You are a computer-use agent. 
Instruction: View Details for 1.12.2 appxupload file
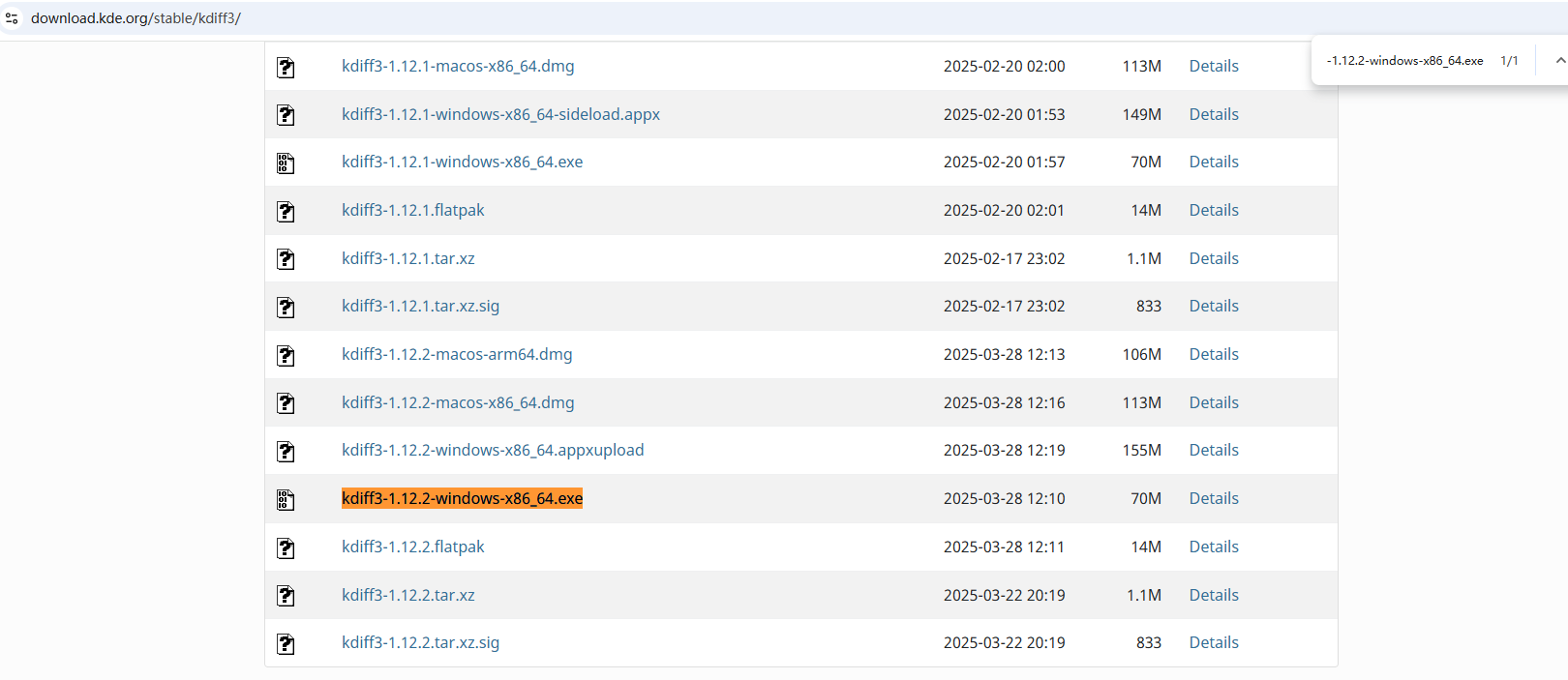point(1214,450)
